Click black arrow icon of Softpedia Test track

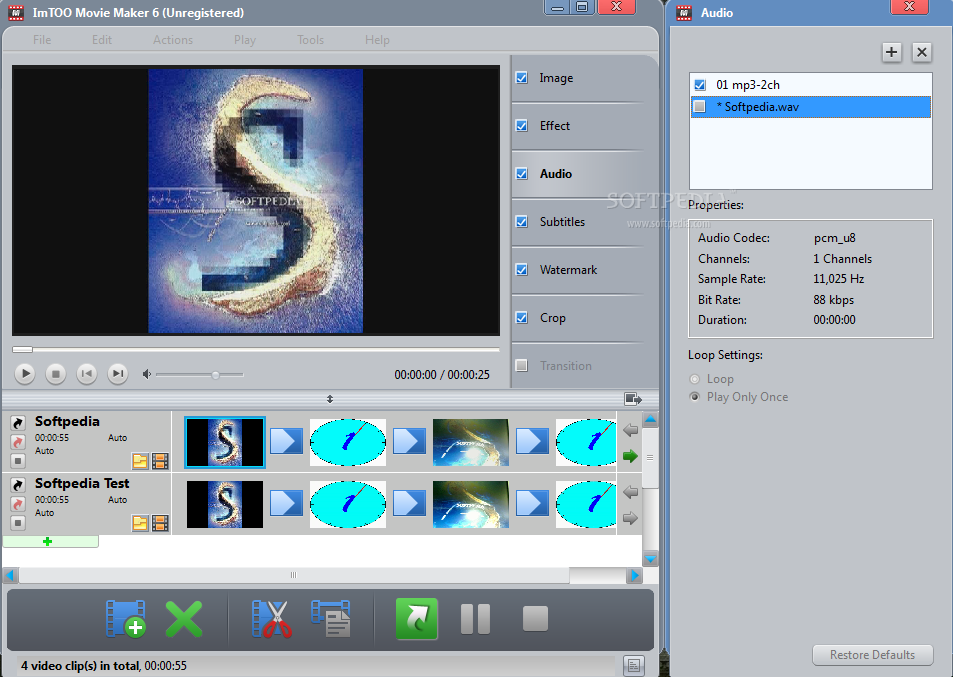(18, 484)
